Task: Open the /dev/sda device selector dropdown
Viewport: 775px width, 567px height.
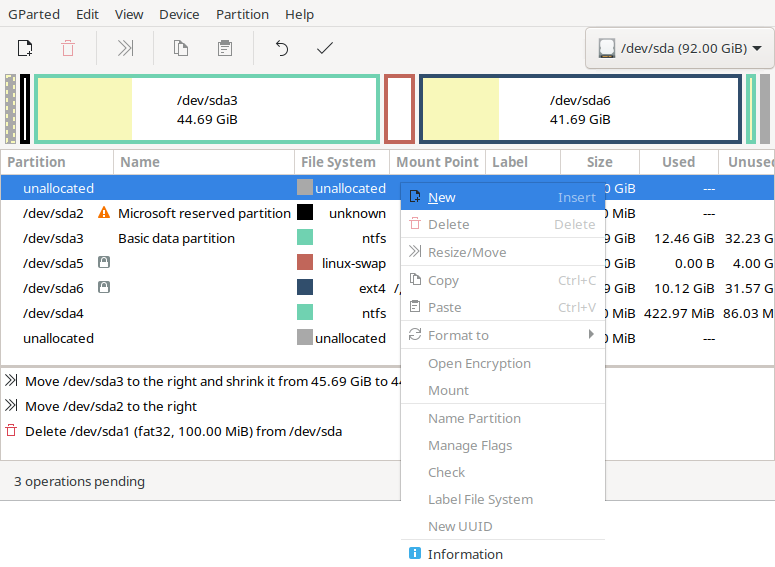Action: point(679,48)
